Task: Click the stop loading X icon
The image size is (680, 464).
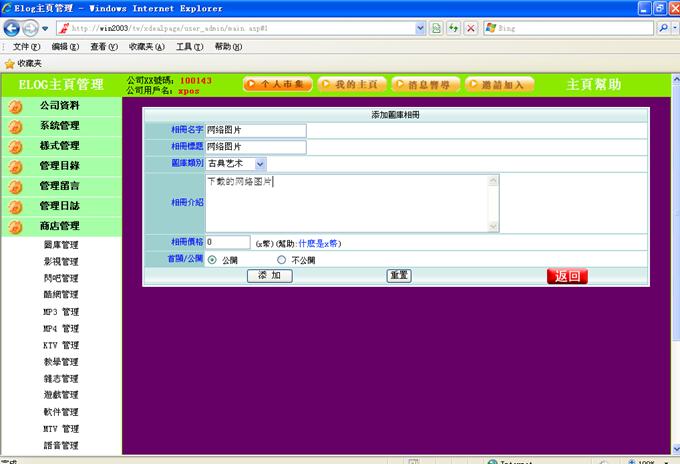Action: tap(470, 28)
